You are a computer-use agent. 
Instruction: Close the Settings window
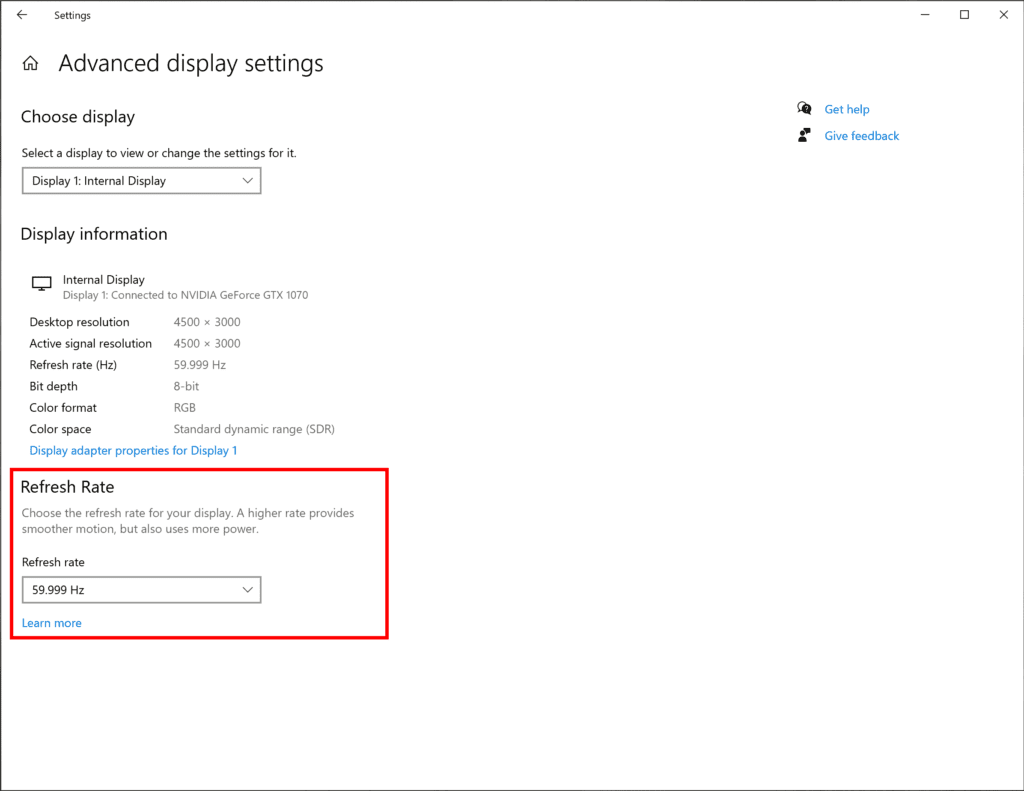point(1004,15)
